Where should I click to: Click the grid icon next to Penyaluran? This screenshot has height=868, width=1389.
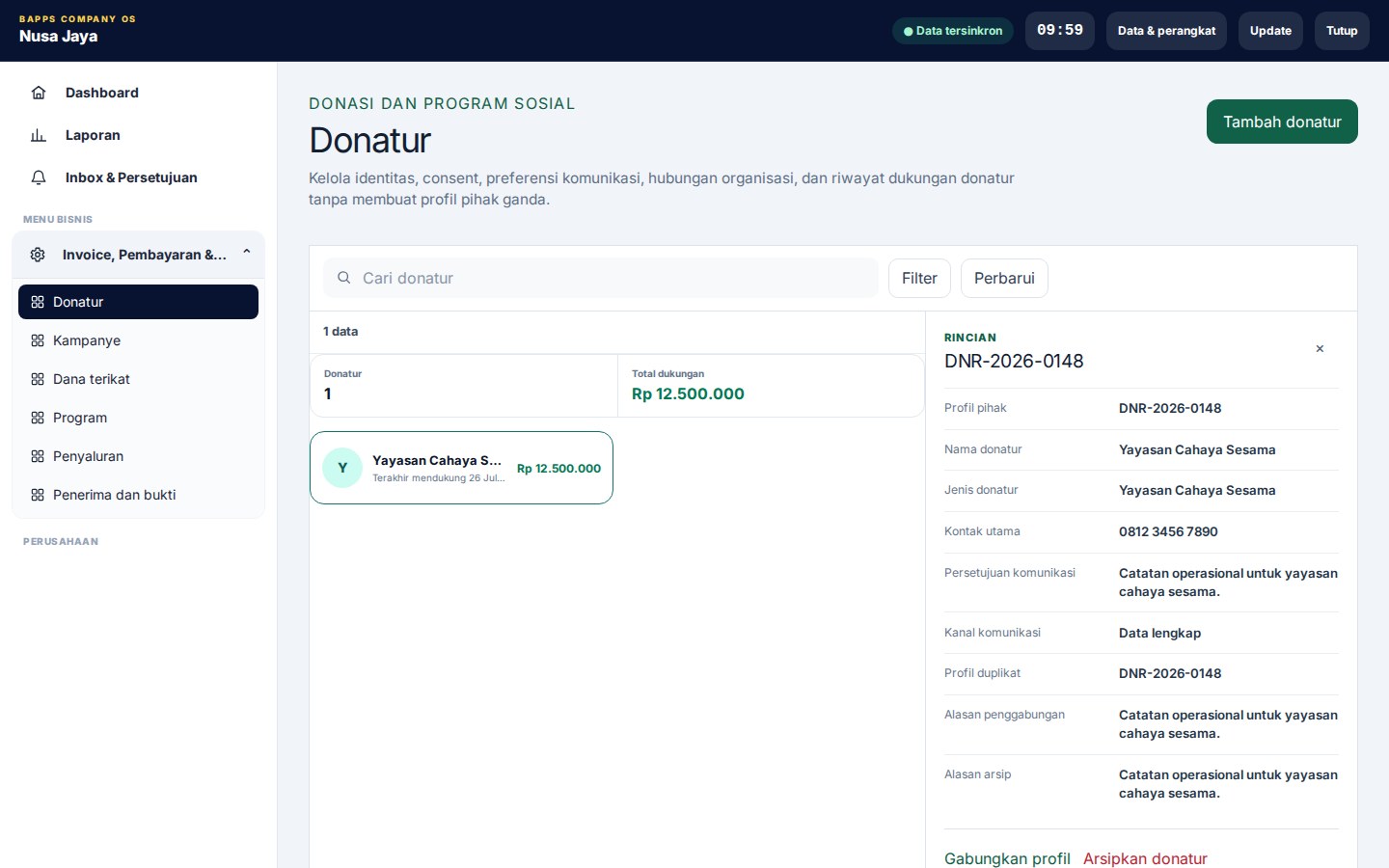tap(38, 456)
